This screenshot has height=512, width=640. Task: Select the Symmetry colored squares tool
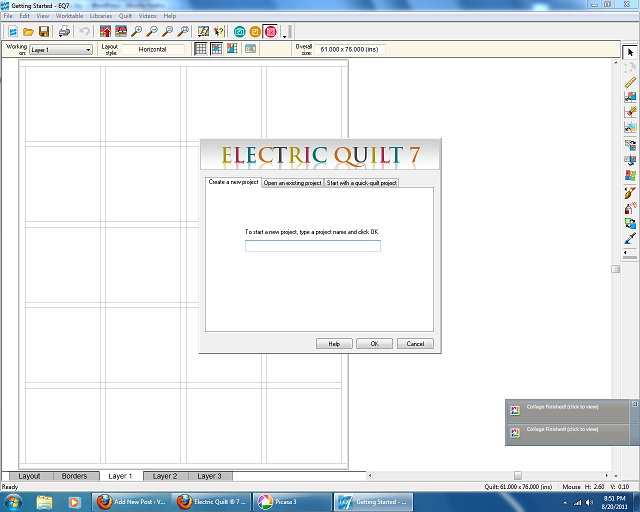[630, 175]
